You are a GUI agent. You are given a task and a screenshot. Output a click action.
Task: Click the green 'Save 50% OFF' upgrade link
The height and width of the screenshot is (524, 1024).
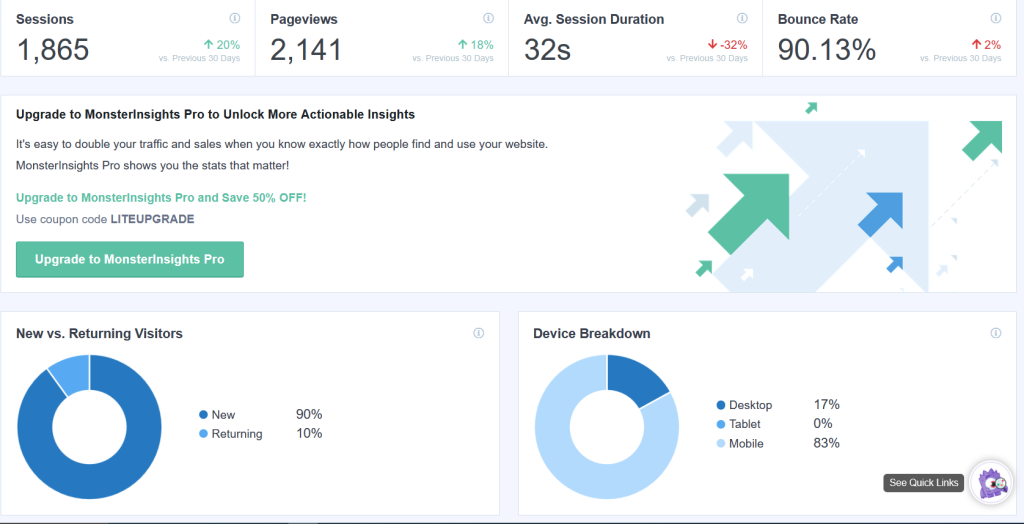point(161,197)
